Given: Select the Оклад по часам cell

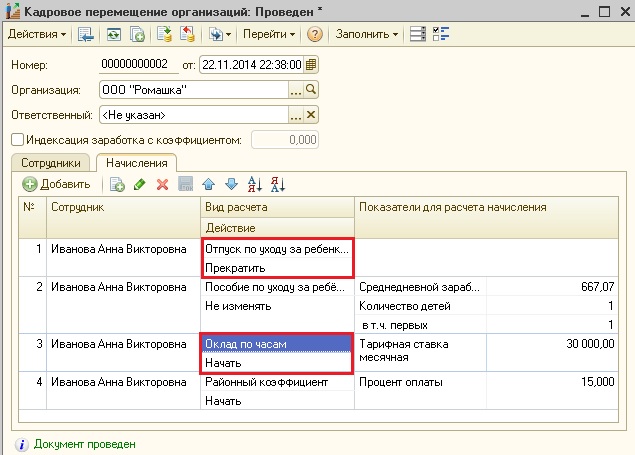Looking at the screenshot, I should (277, 344).
